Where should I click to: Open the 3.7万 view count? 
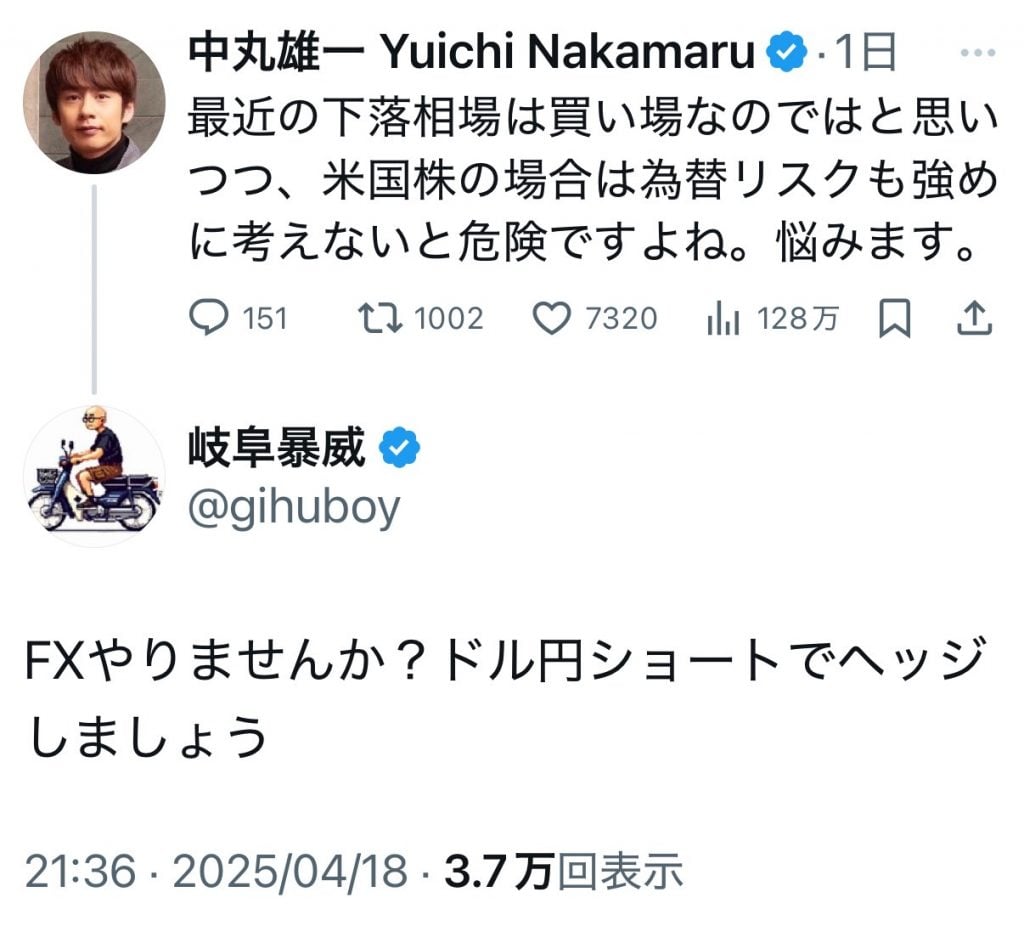coord(499,872)
